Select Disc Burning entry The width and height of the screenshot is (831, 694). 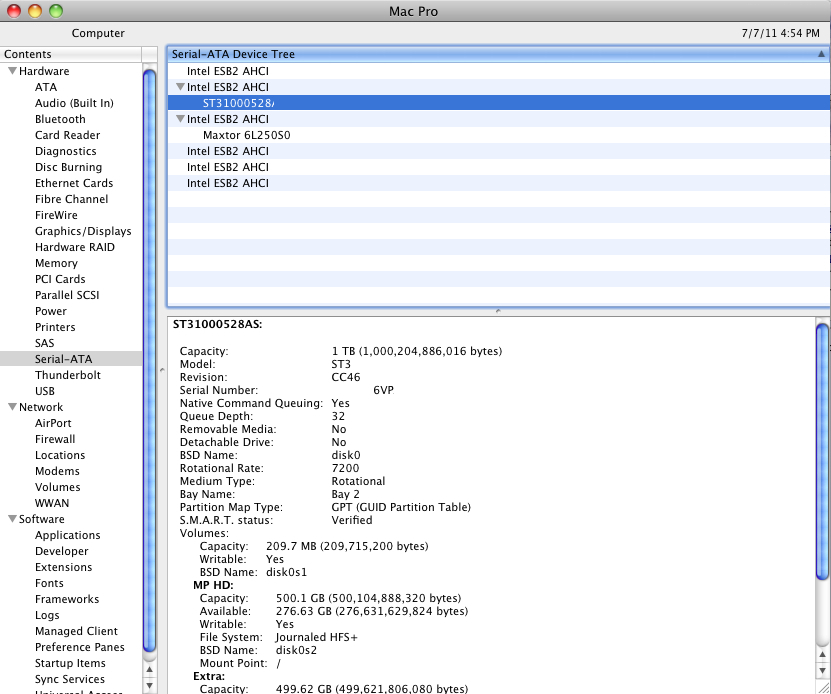pos(68,167)
